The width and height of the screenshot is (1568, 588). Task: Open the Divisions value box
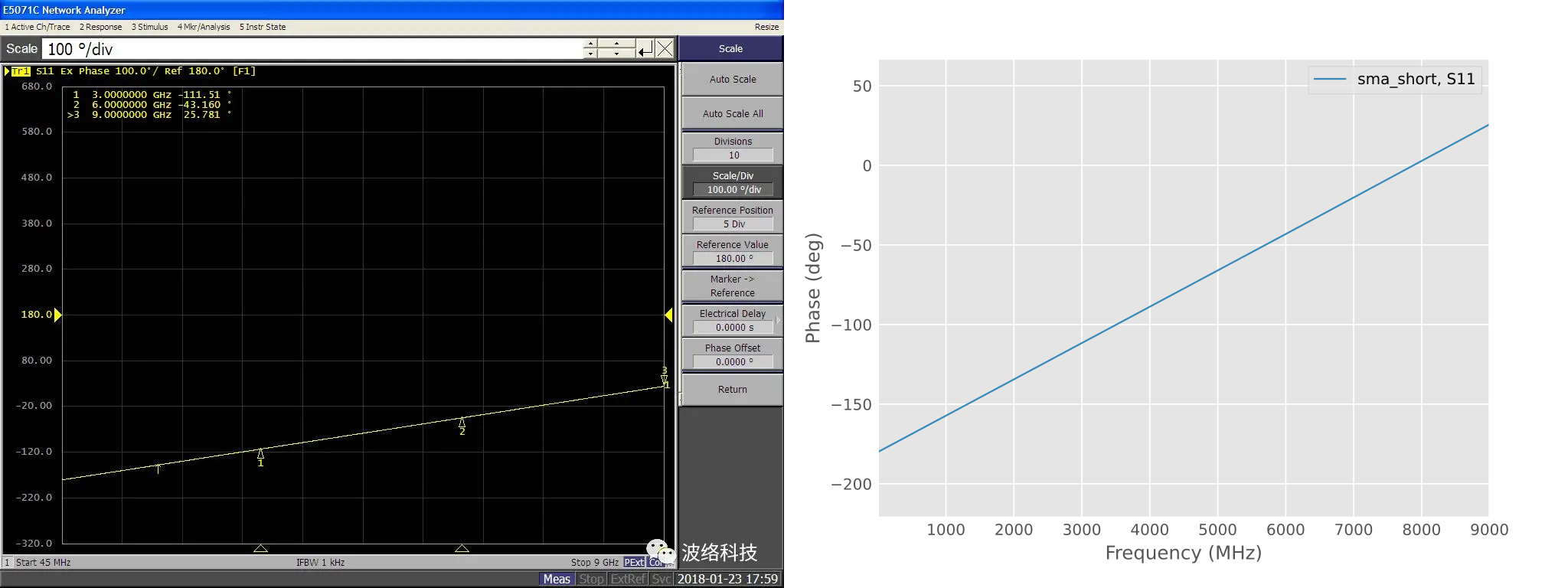pos(733,155)
